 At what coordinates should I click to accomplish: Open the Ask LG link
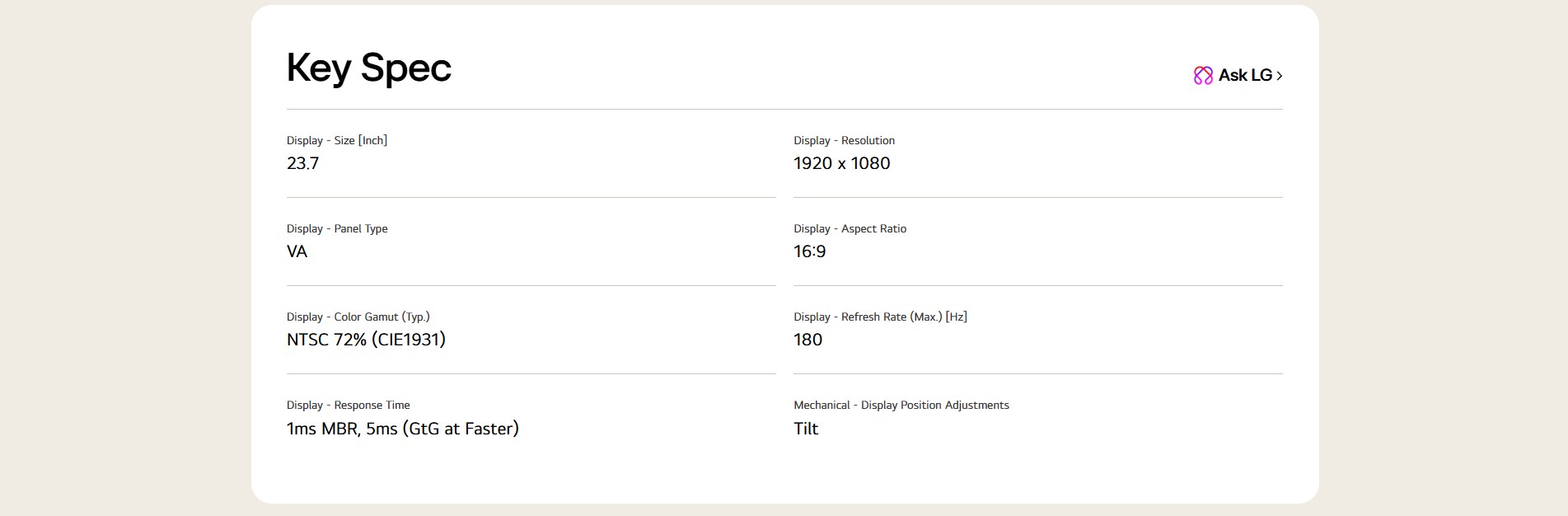[x=1238, y=75]
